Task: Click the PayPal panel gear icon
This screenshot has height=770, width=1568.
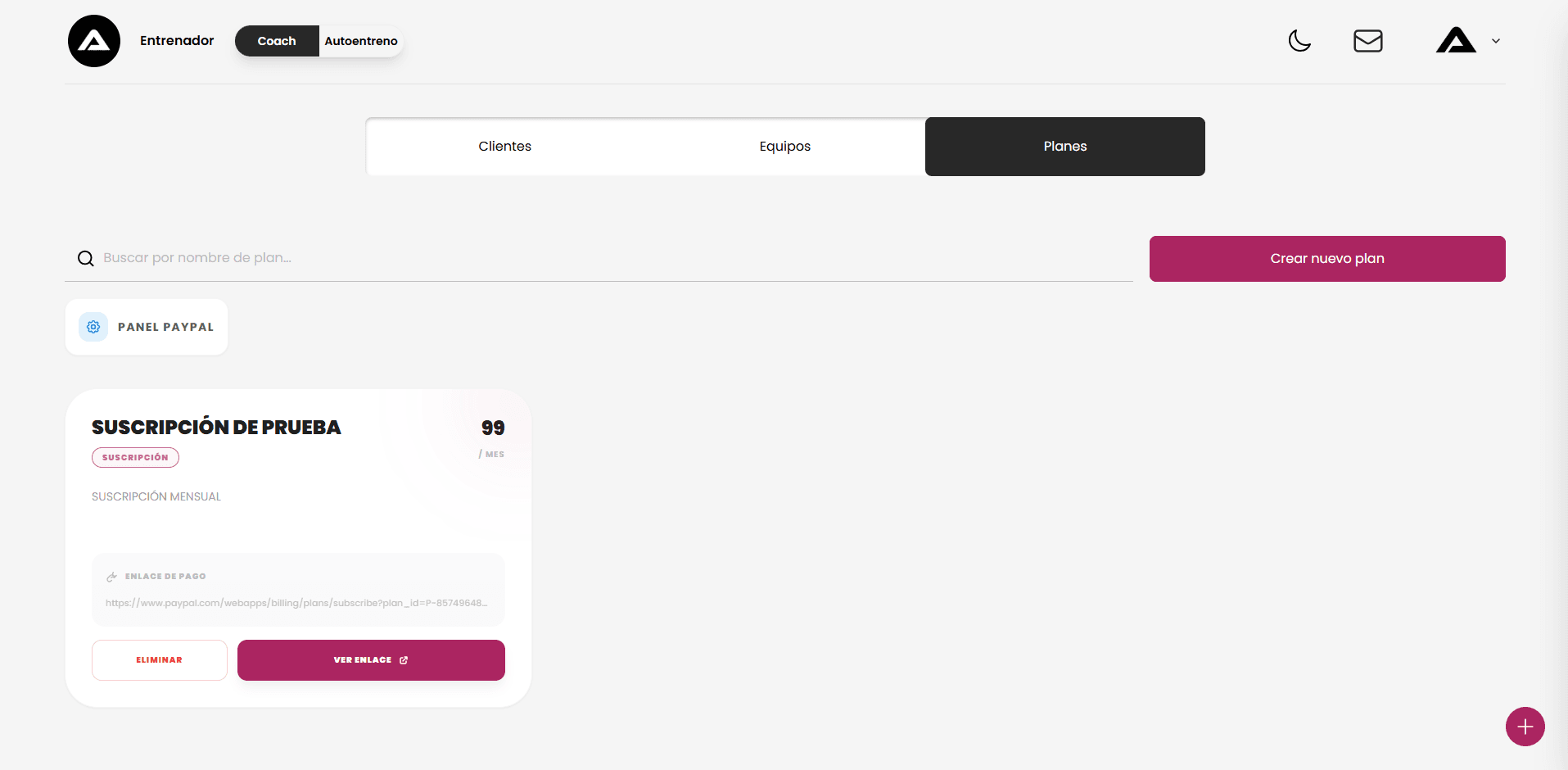Action: click(x=93, y=327)
